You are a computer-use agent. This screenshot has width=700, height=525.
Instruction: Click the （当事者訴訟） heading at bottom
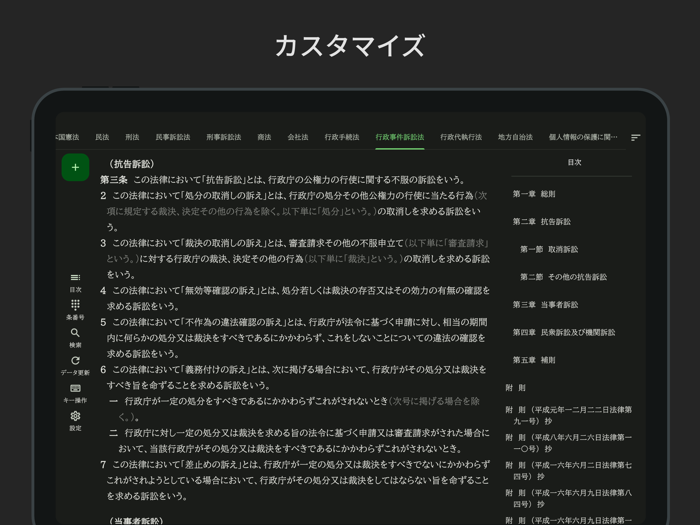136,521
